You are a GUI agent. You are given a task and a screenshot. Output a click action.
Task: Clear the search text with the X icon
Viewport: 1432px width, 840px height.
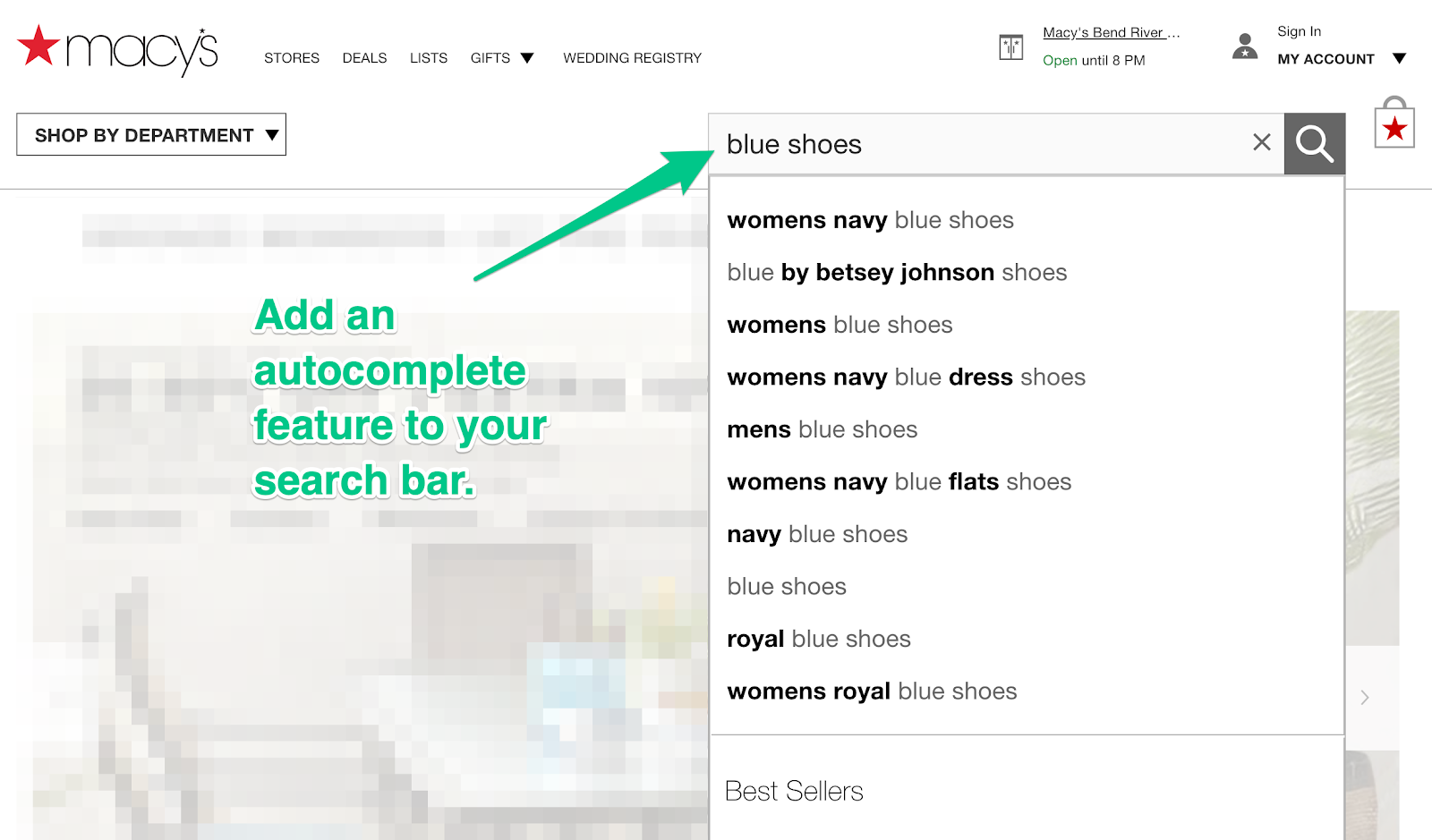[1262, 142]
